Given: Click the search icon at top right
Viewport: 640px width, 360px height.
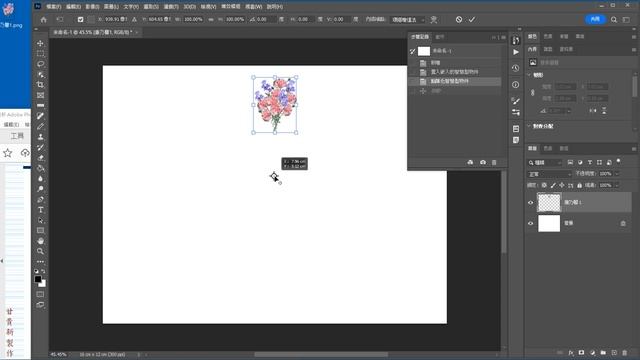Looking at the screenshot, I should coord(614,20).
